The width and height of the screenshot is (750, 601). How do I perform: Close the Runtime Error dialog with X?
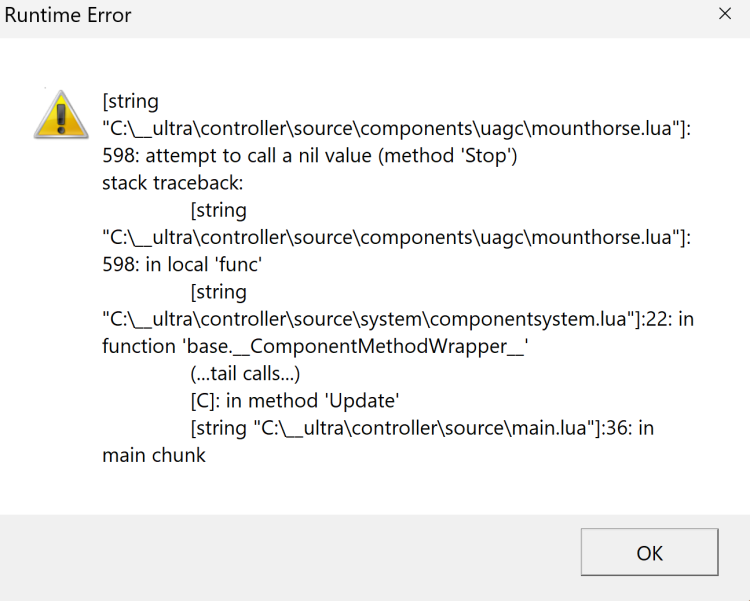click(x=725, y=15)
